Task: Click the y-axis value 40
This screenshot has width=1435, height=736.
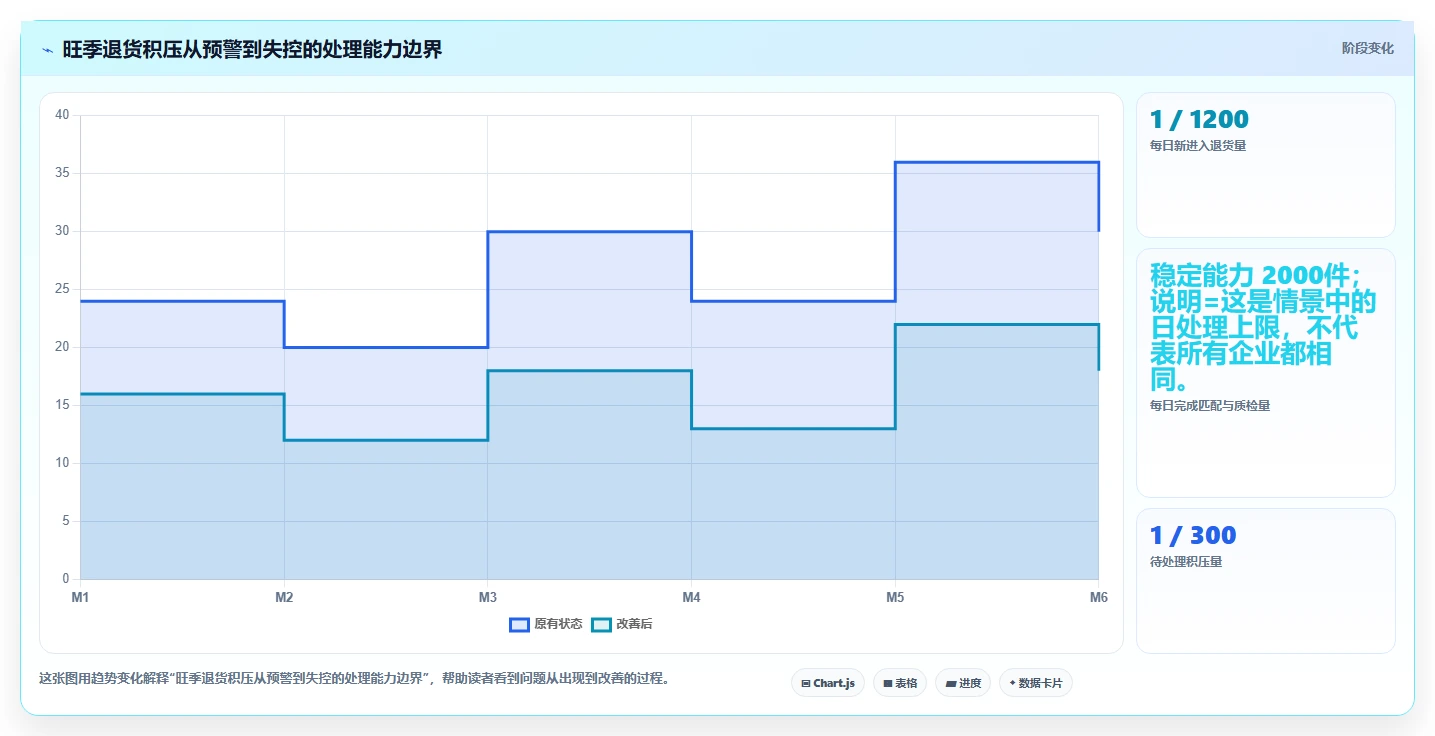Action: (x=62, y=115)
